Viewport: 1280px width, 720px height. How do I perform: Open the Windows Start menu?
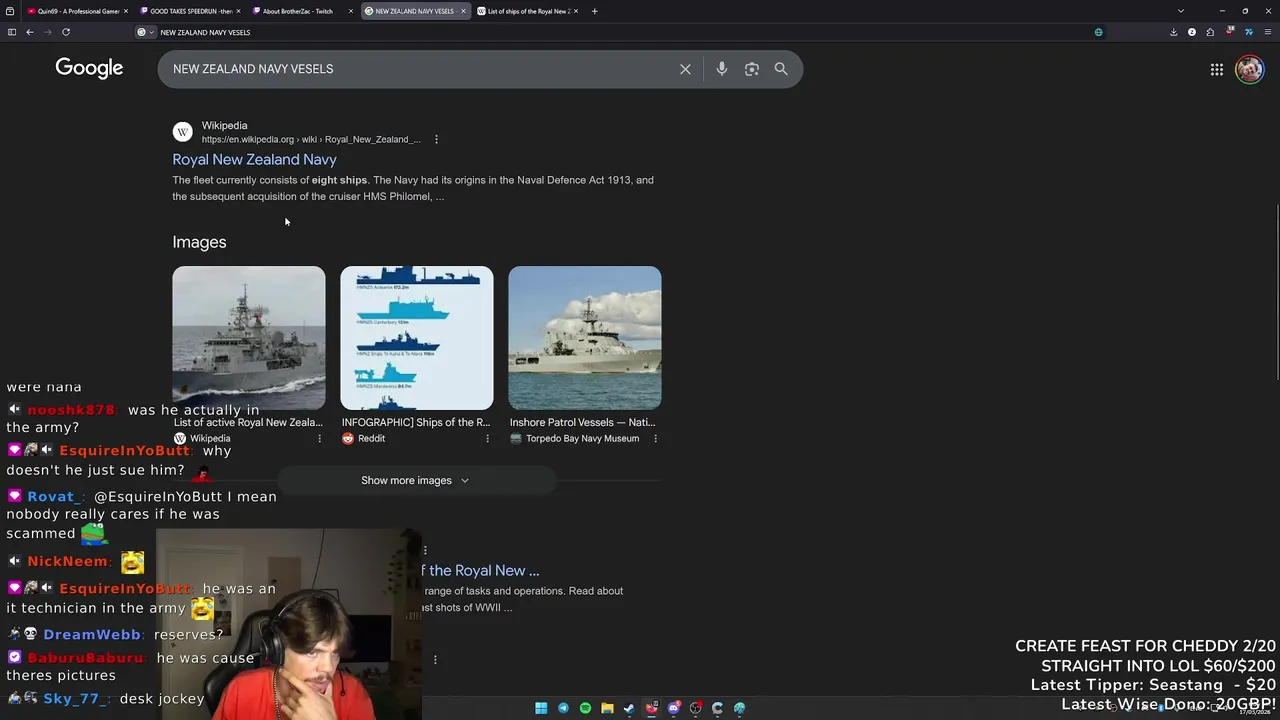[x=541, y=708]
